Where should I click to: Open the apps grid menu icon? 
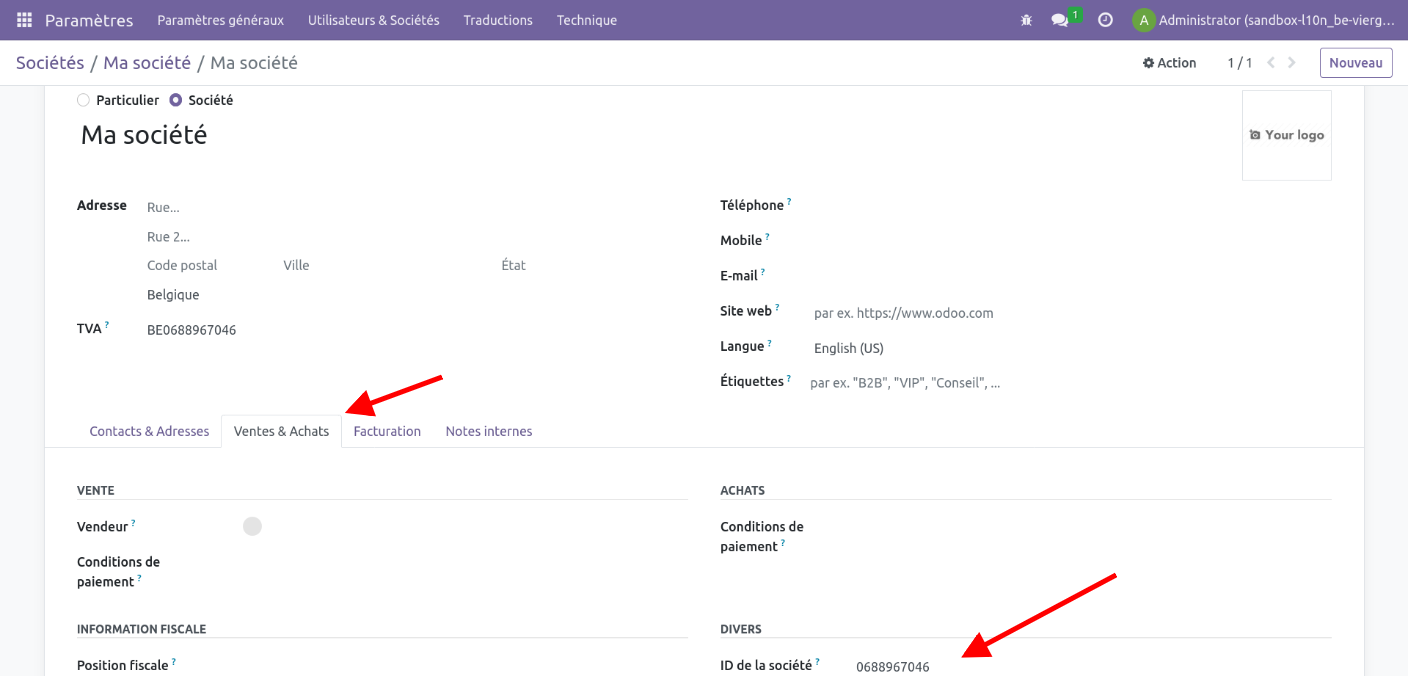coord(24,20)
